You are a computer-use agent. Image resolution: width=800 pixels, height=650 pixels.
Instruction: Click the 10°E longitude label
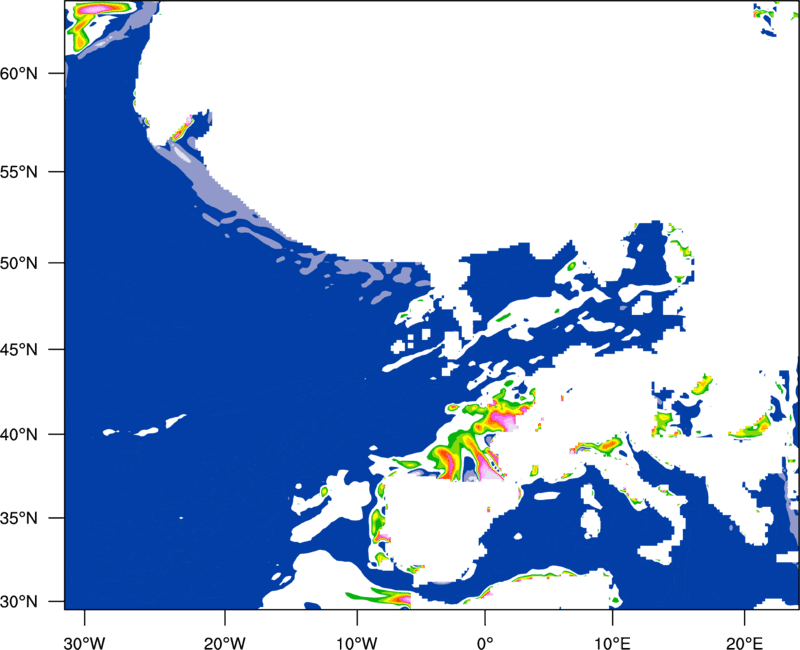(x=612, y=643)
